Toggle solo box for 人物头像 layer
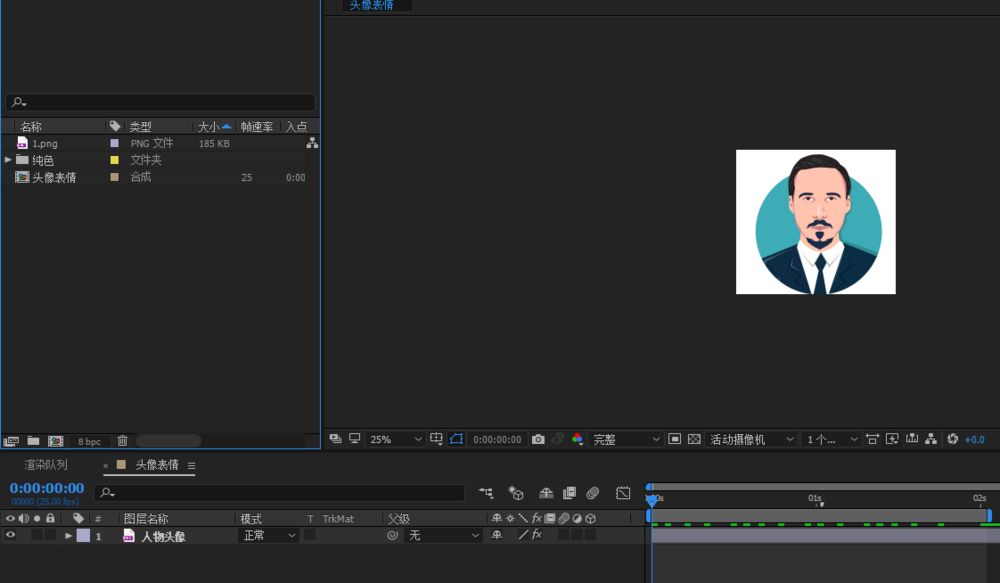The height and width of the screenshot is (583, 1000). tap(36, 535)
